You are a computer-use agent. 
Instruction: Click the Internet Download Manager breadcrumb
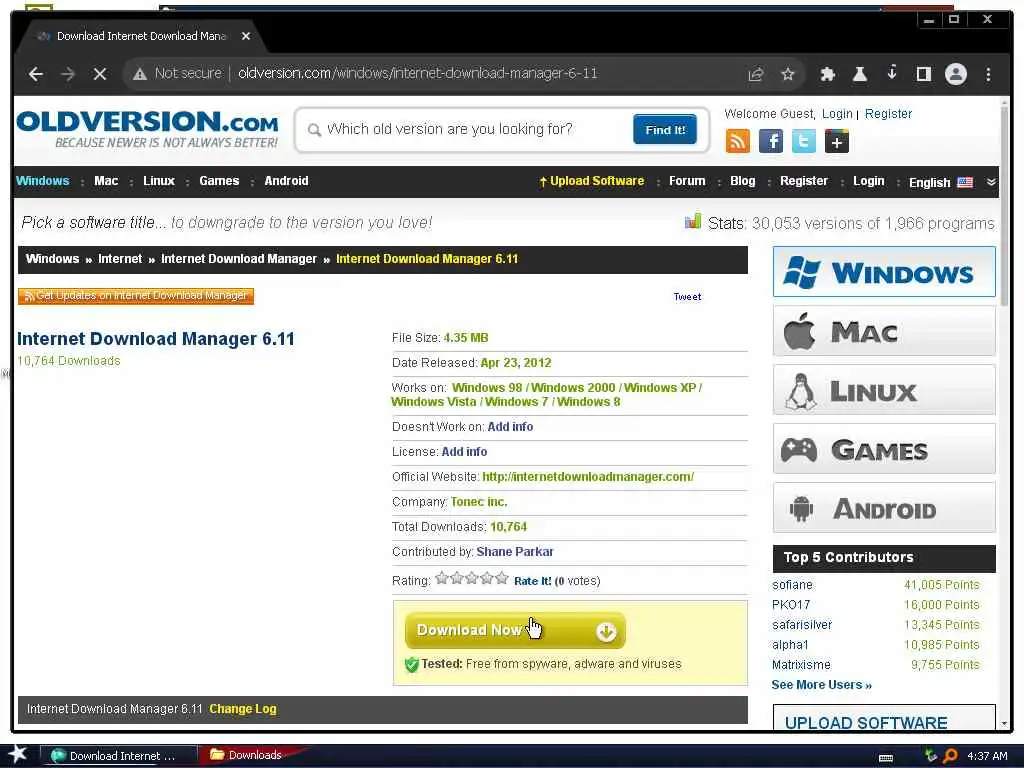coord(239,259)
